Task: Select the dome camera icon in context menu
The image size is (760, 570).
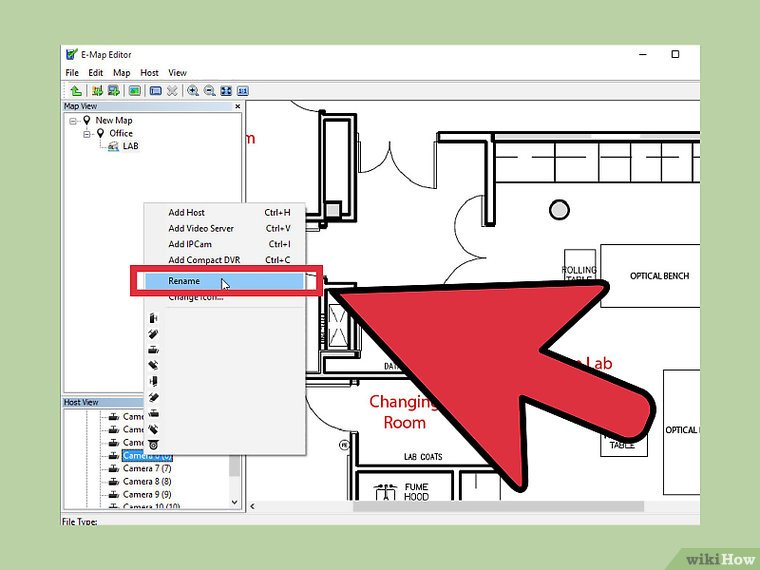Action: coord(153,443)
